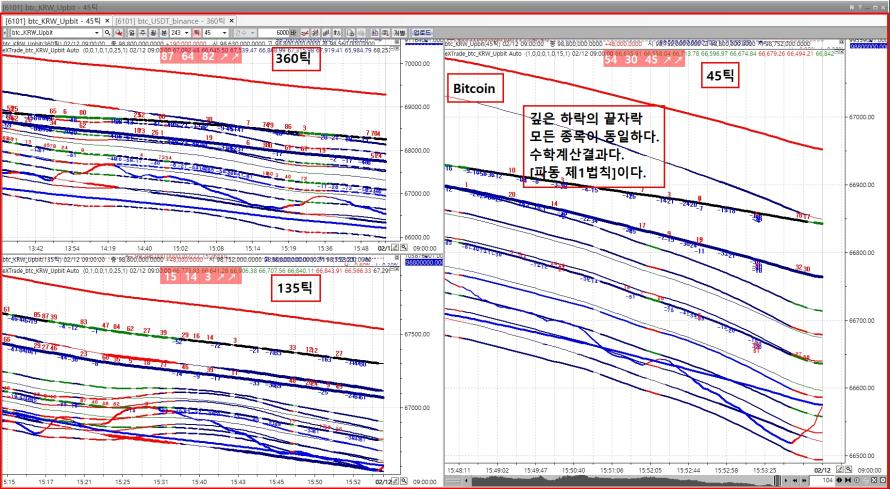890x489 pixels.
Task: Click the overview scrollbar handle at the bottom
Action: coord(778,480)
